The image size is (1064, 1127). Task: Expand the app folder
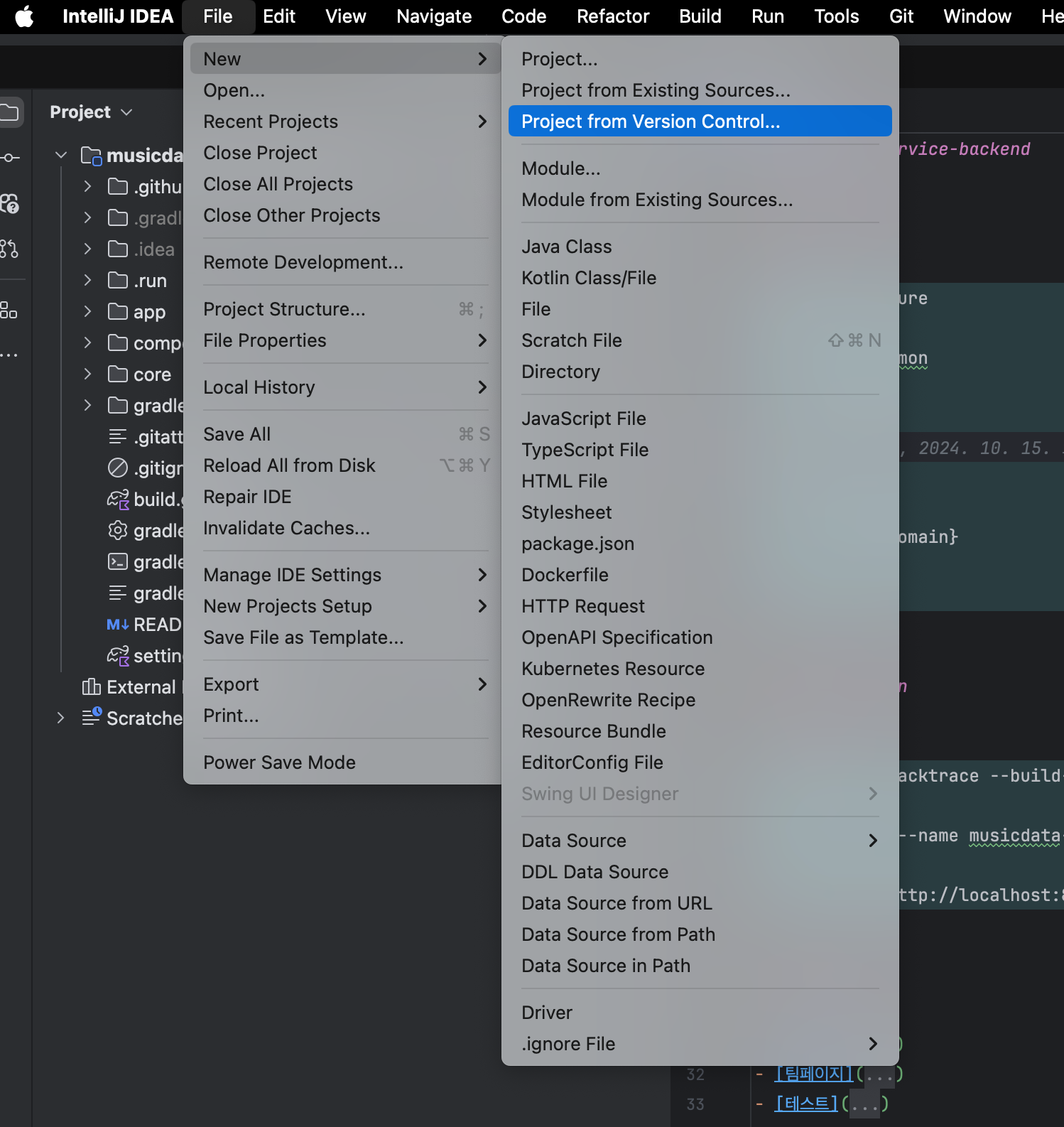click(x=87, y=311)
